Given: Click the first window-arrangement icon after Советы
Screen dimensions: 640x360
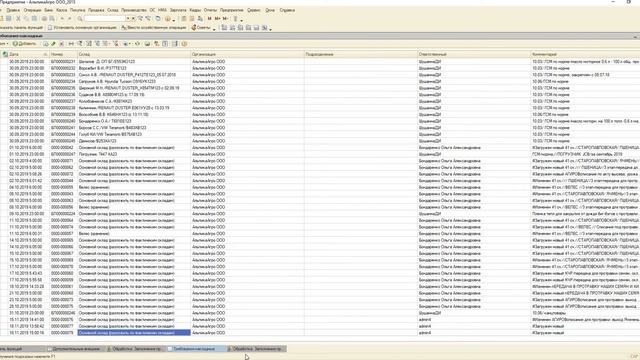Looking at the screenshot, I should pyautogui.click(x=224, y=28).
